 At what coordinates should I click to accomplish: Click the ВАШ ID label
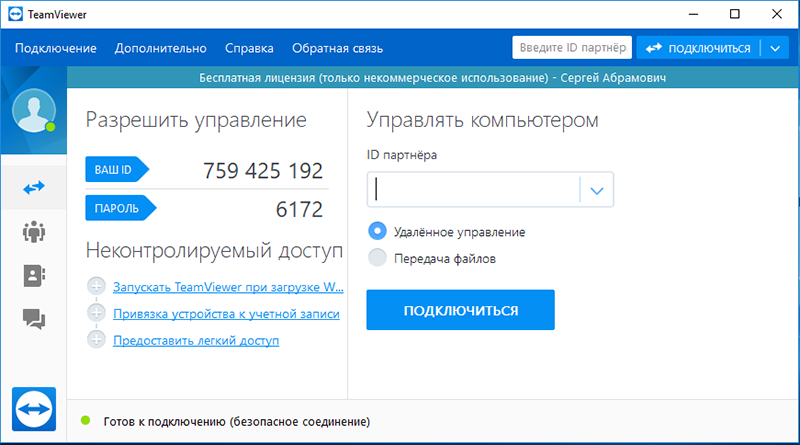(x=117, y=169)
